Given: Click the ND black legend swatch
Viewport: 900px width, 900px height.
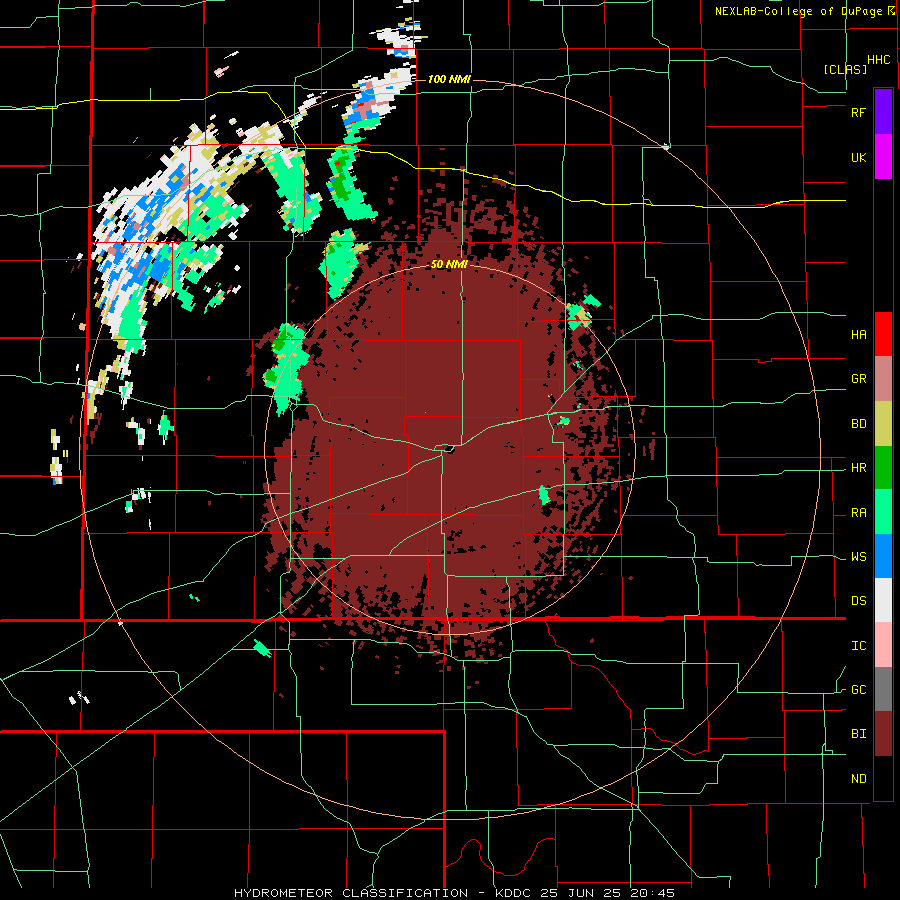Looking at the screenshot, I should 883,778.
